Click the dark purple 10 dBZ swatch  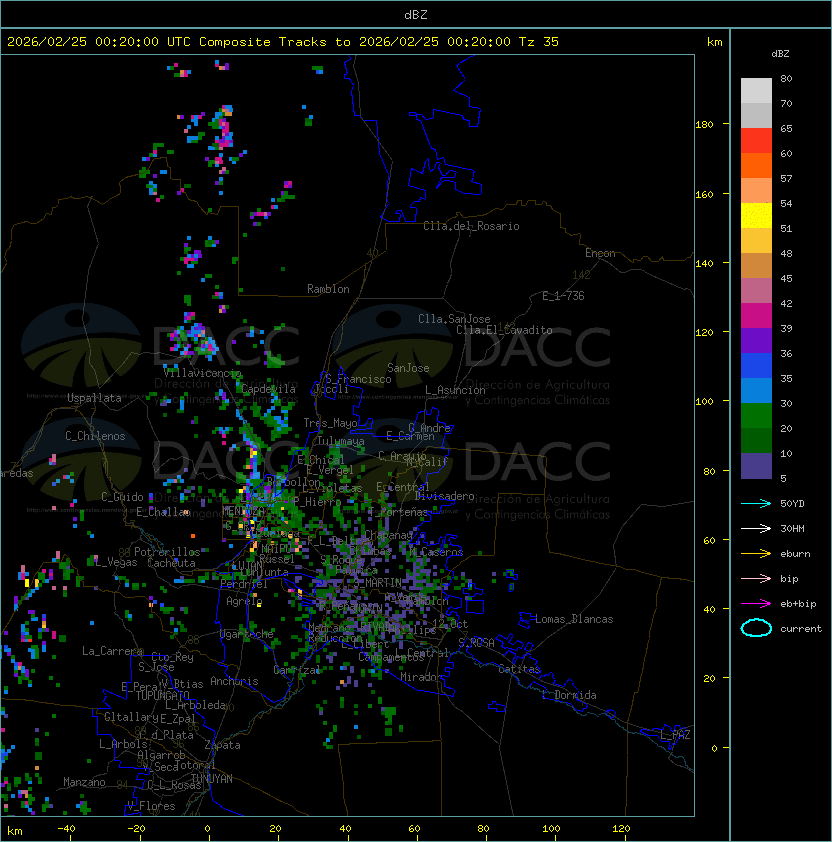[756, 466]
